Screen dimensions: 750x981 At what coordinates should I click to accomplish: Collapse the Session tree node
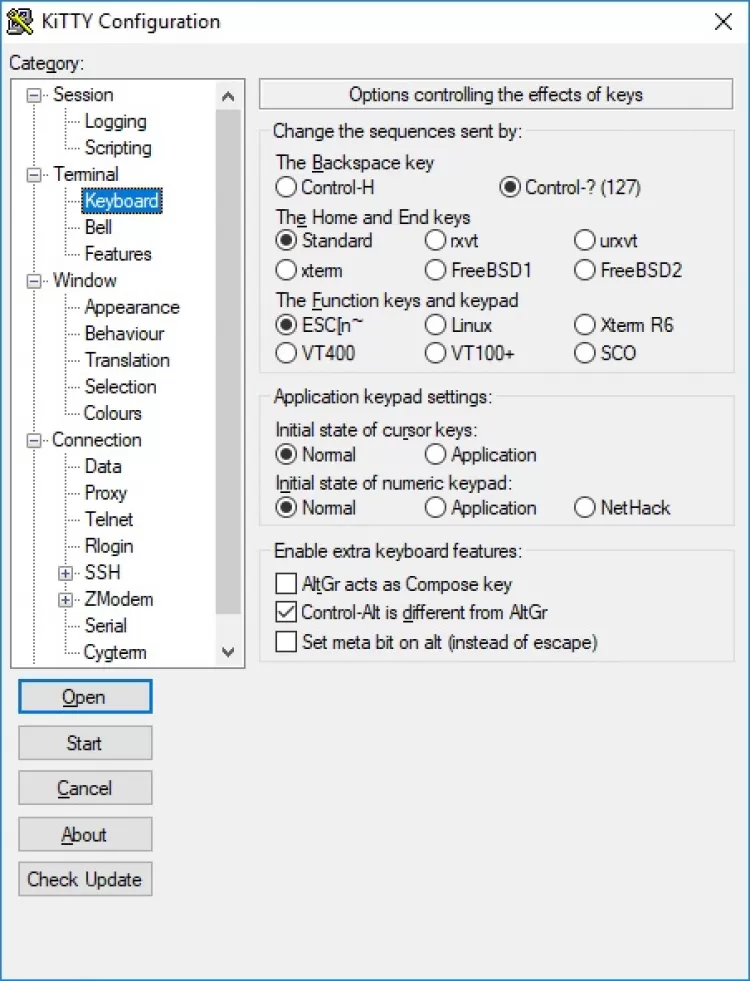coord(36,95)
